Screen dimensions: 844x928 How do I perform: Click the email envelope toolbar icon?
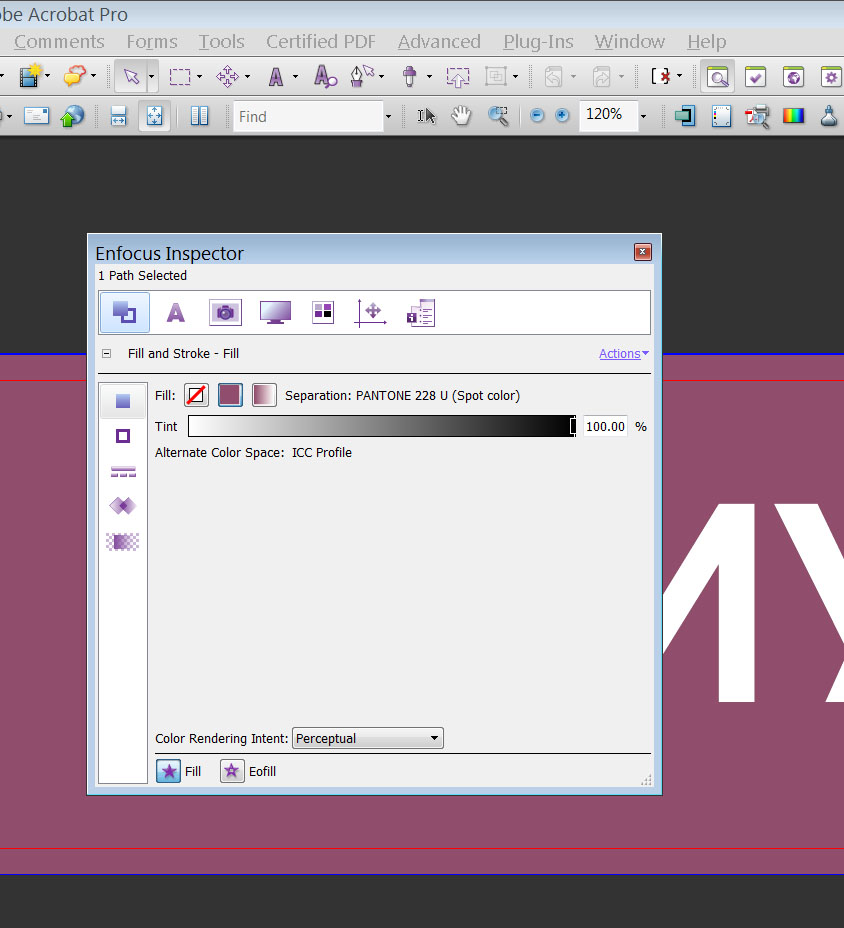pyautogui.click(x=37, y=115)
